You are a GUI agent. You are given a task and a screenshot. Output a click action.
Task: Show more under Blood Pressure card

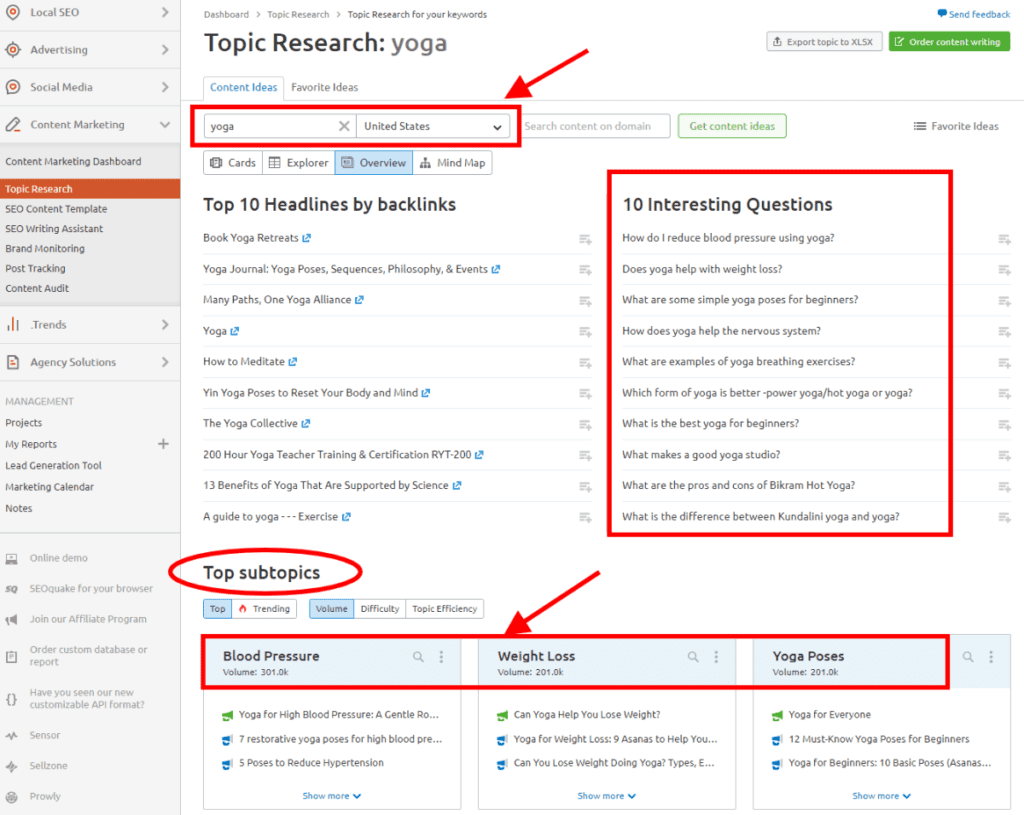click(332, 796)
